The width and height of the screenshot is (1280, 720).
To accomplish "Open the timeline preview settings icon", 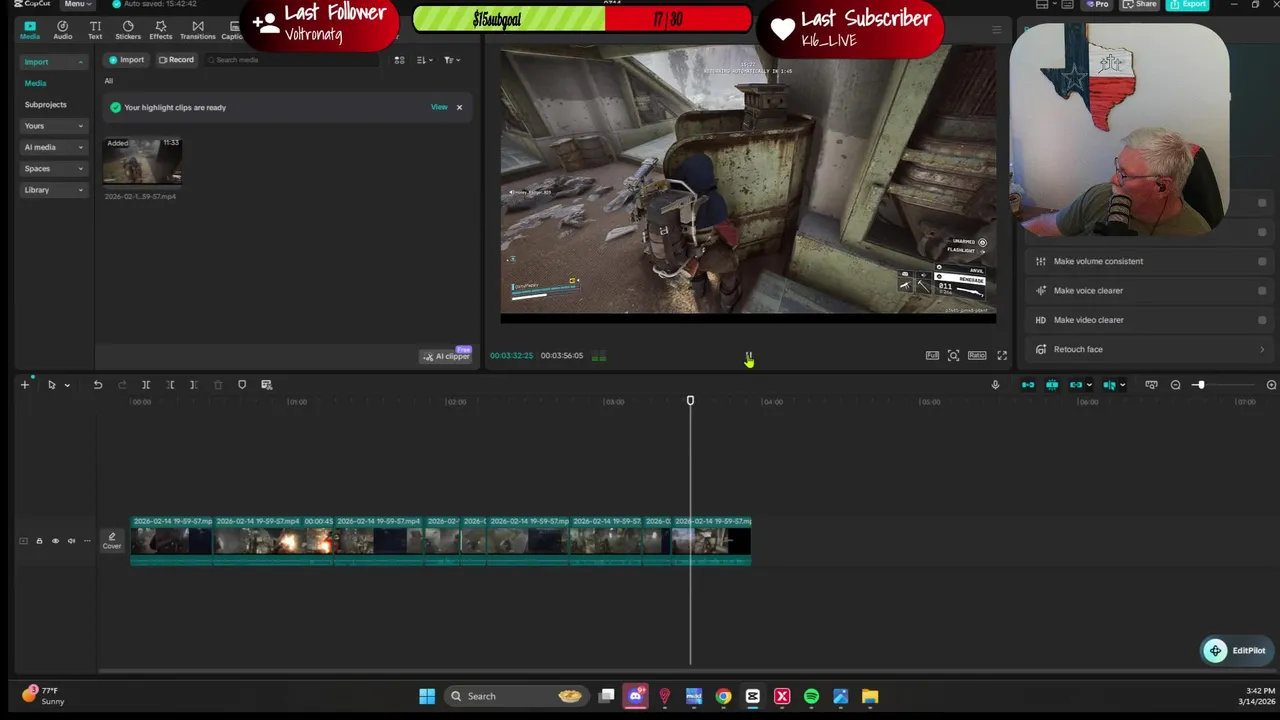I will [1151, 385].
